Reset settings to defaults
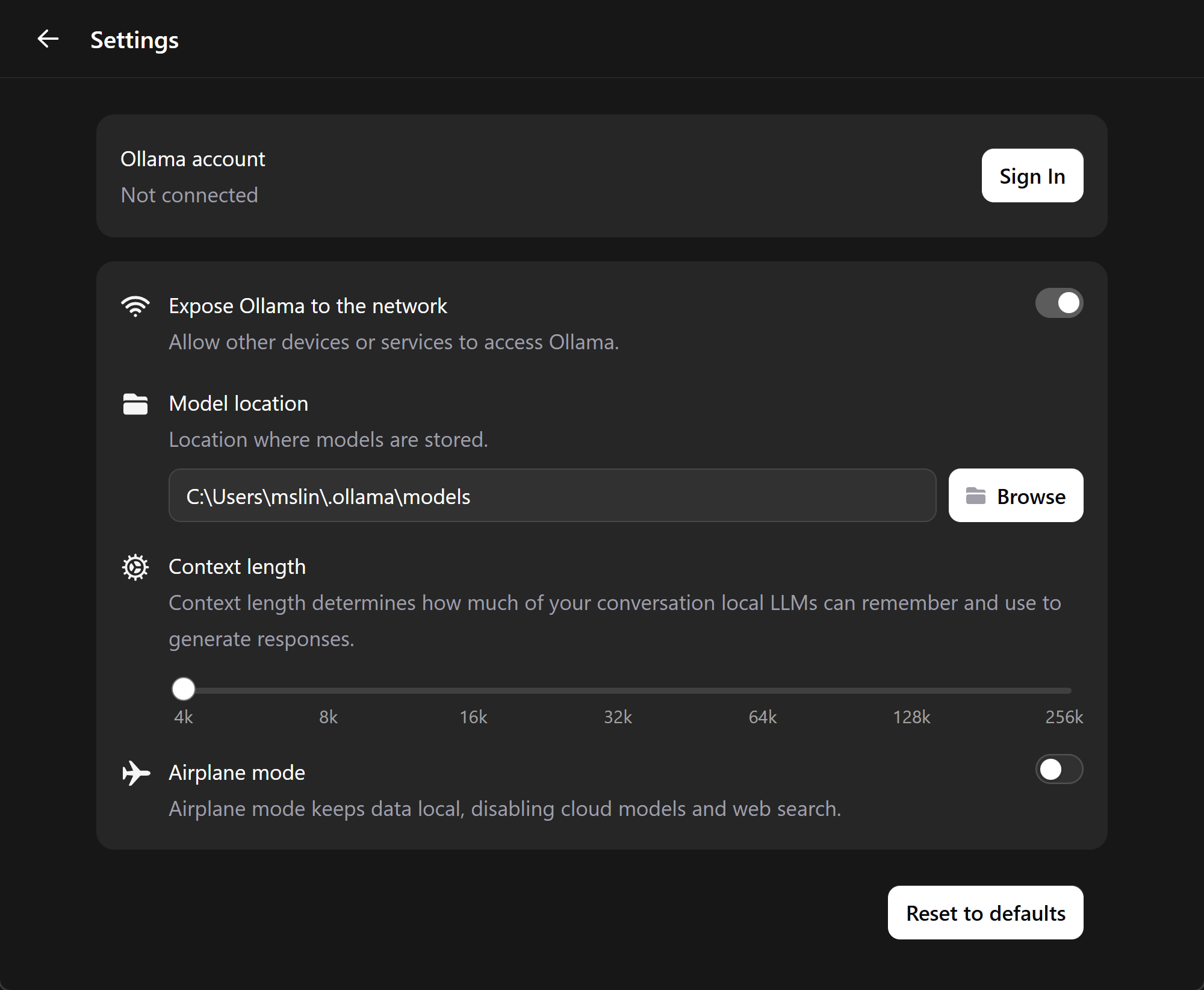 tap(985, 913)
